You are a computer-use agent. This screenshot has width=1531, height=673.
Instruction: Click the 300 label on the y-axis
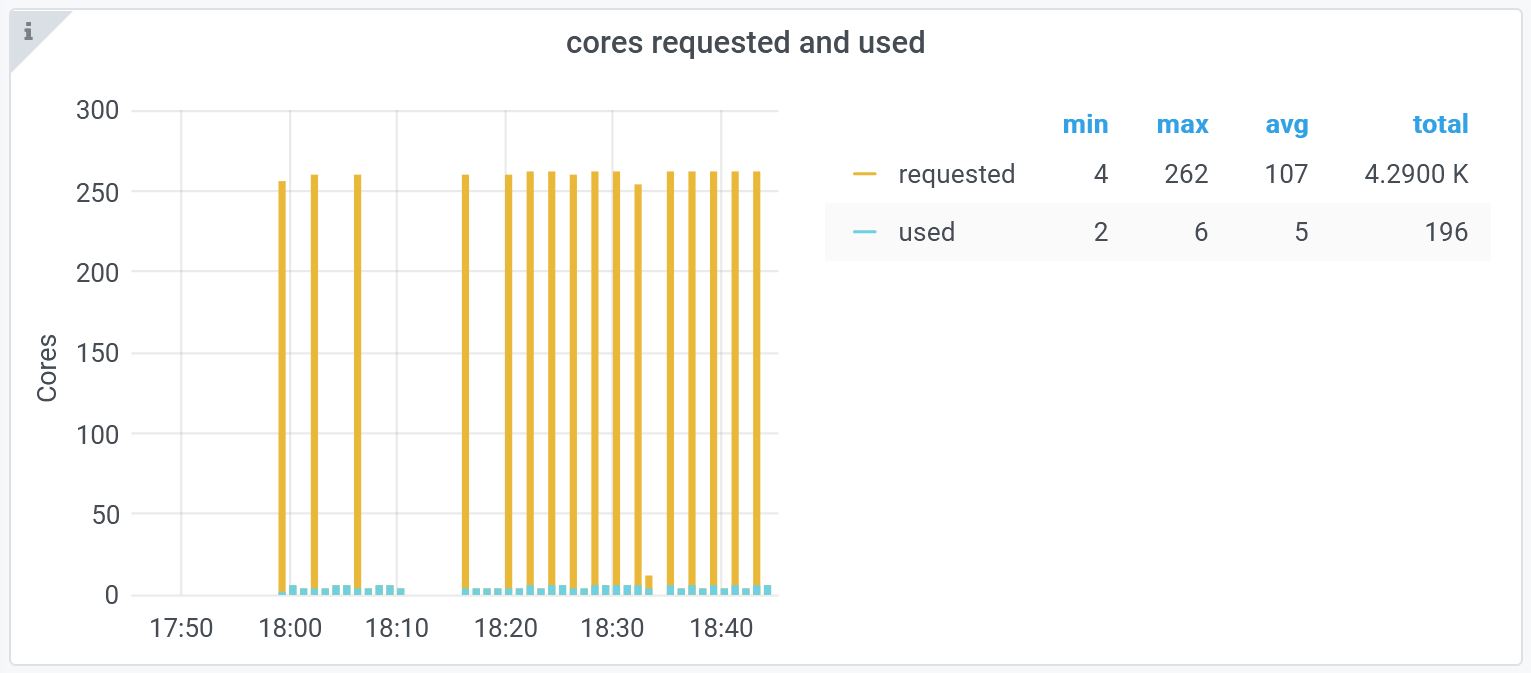pyautogui.click(x=97, y=110)
